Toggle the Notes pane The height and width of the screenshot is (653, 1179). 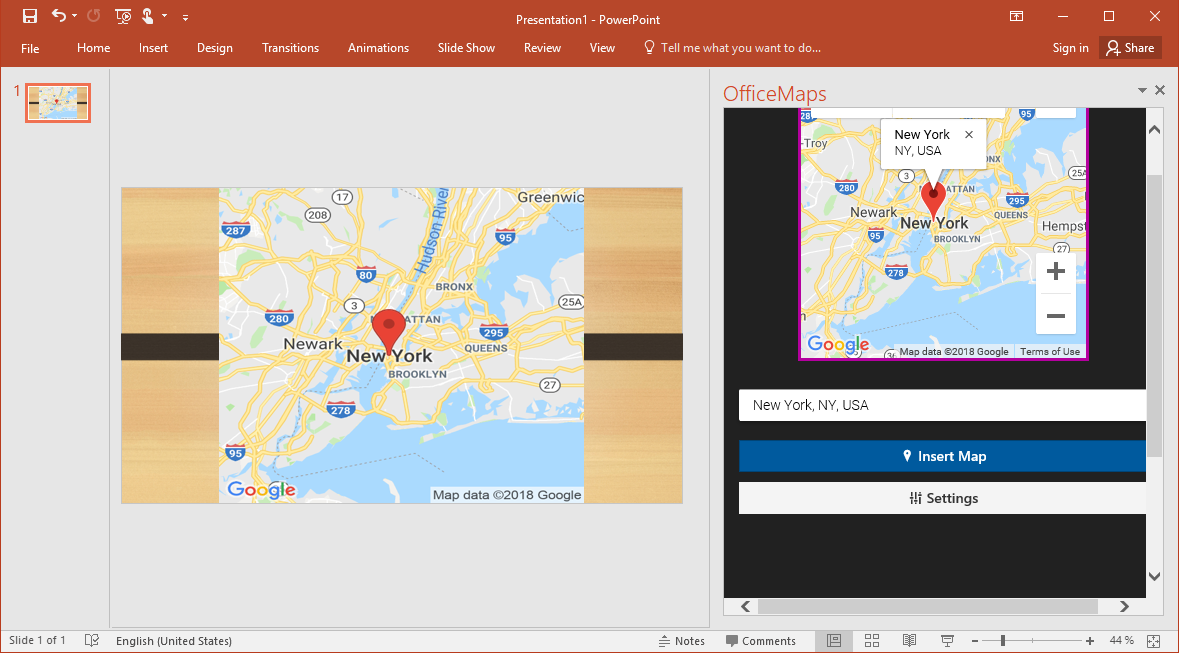(x=681, y=641)
